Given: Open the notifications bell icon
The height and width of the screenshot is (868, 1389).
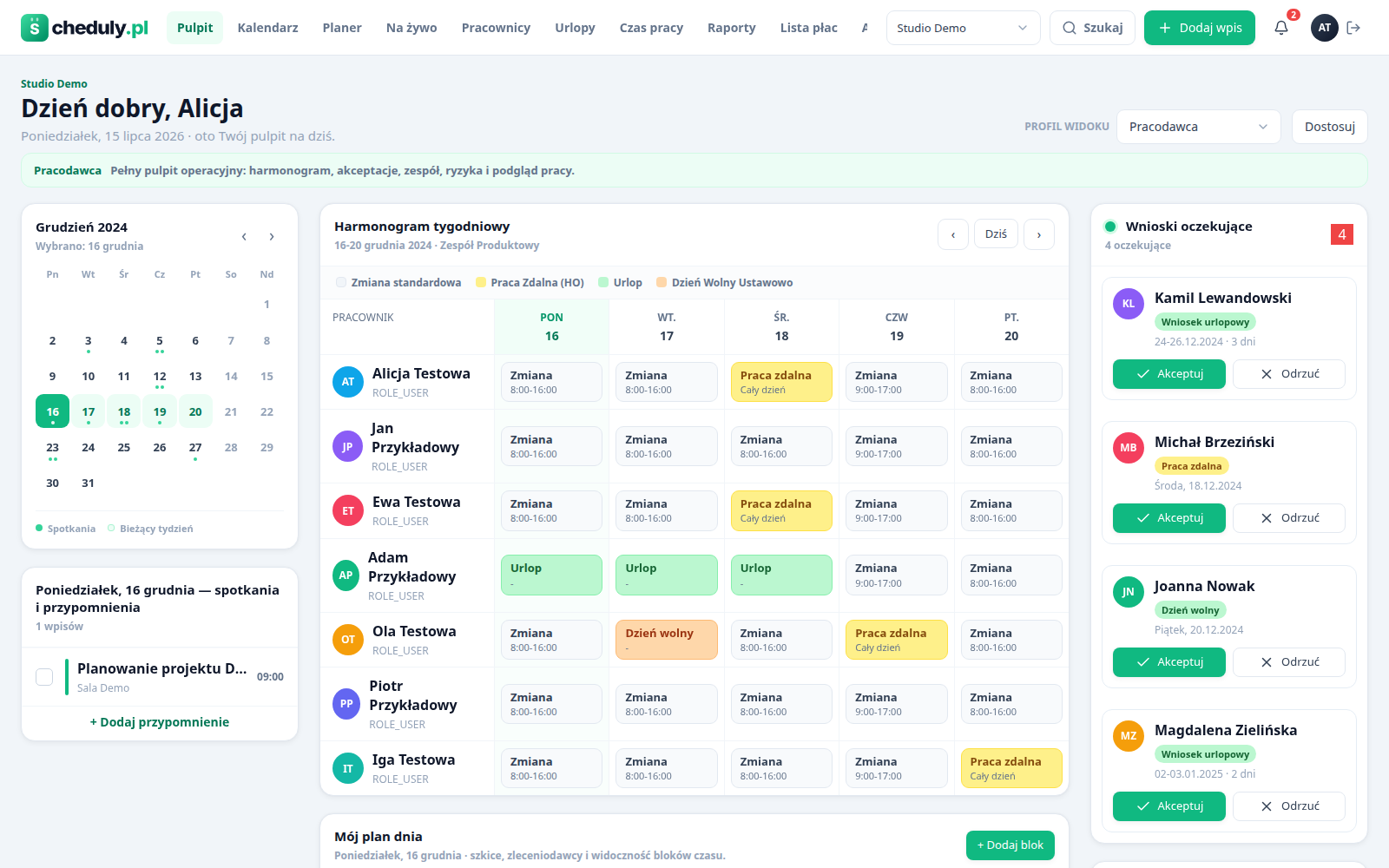Looking at the screenshot, I should (1281, 28).
